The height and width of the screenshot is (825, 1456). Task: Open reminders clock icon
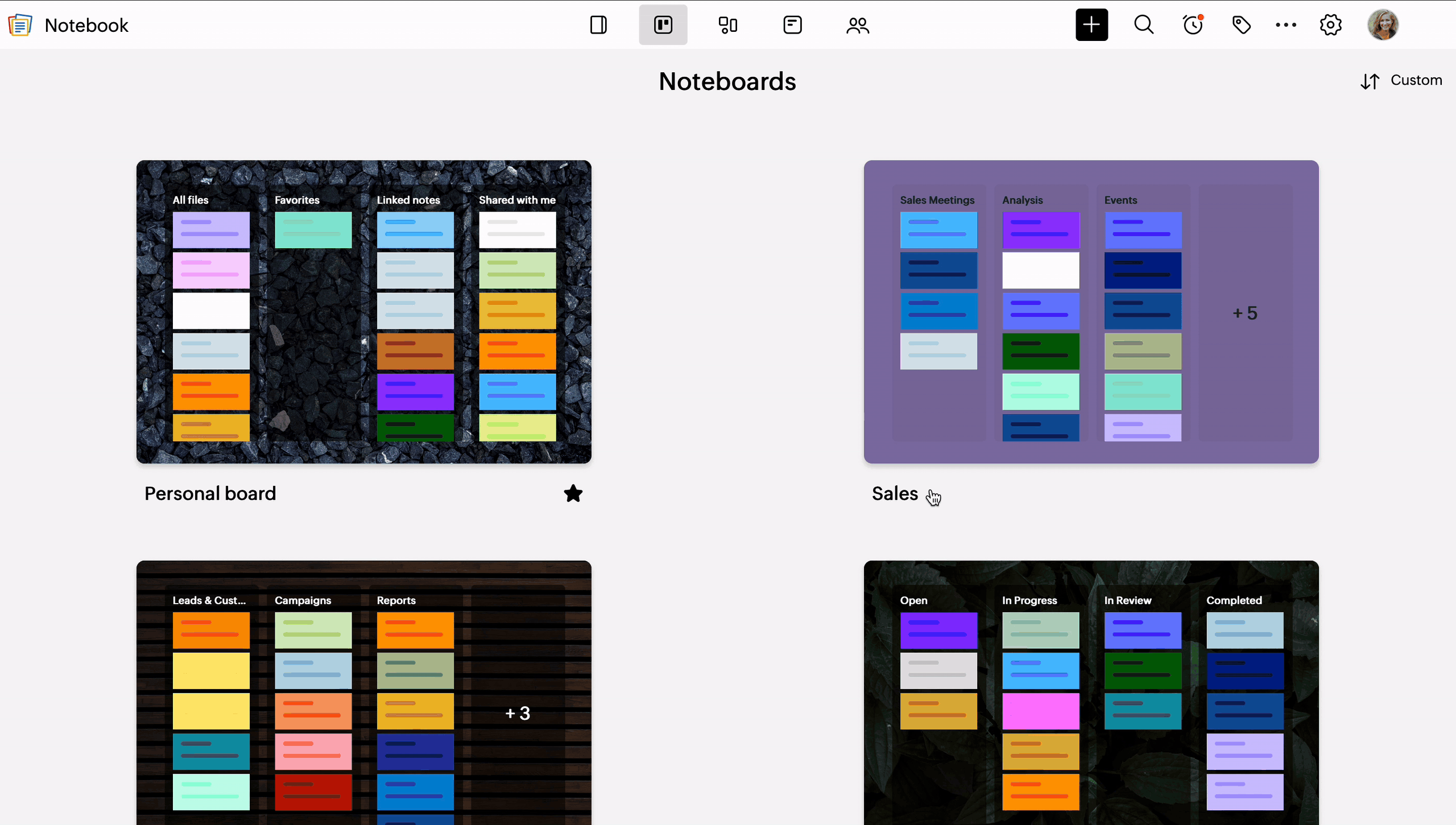click(1193, 25)
